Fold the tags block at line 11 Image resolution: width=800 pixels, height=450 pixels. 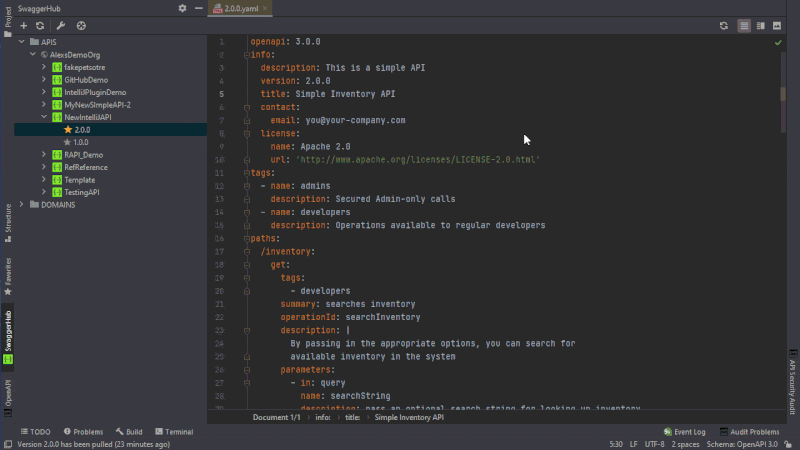point(247,173)
